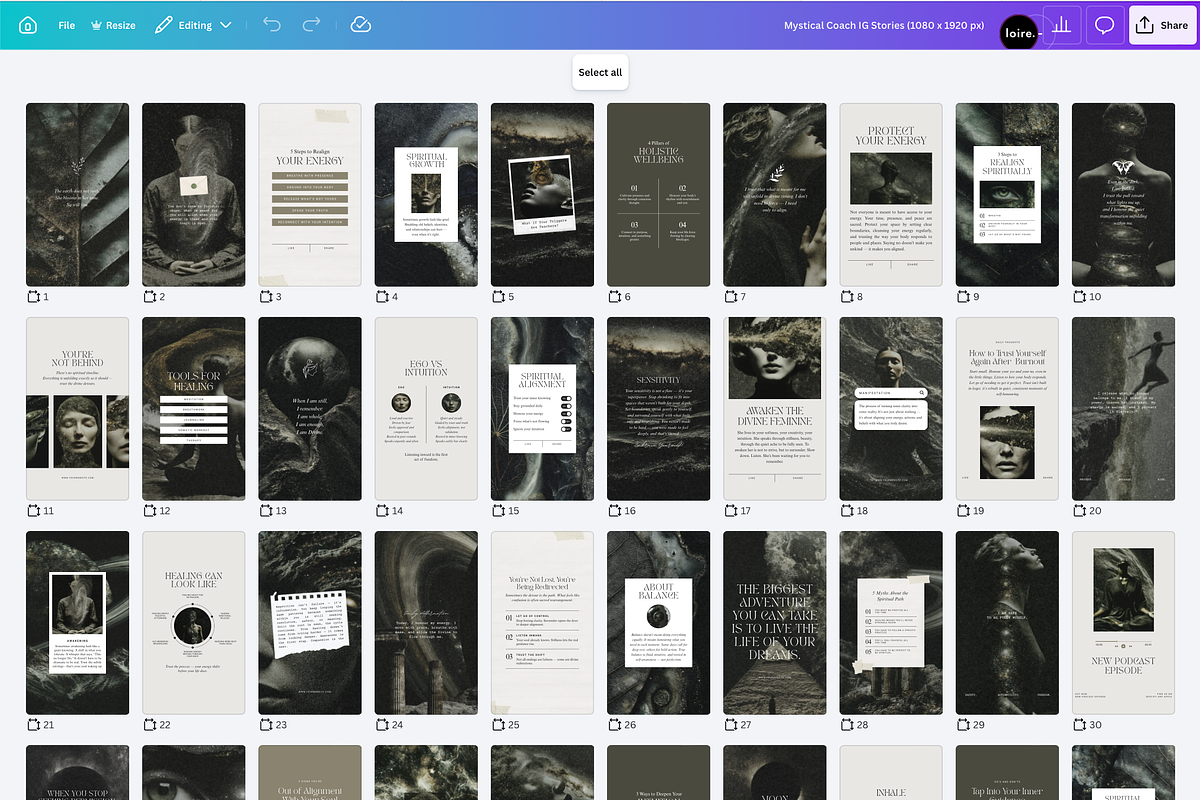Click the page icon beside number 6
Screen dimensions: 1200x800
click(x=614, y=297)
